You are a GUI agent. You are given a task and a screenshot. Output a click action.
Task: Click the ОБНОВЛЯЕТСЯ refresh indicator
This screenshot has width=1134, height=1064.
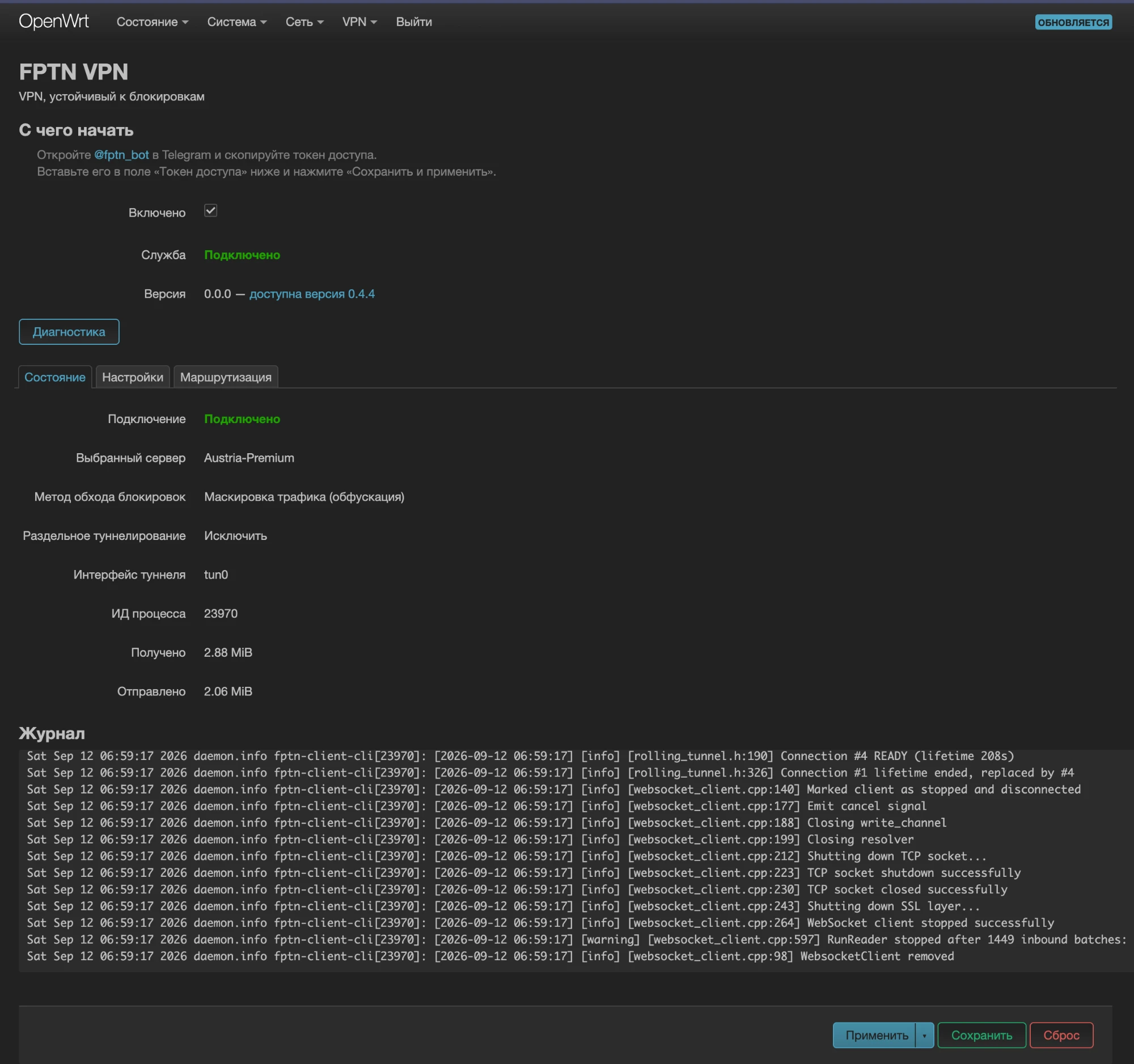tap(1073, 22)
